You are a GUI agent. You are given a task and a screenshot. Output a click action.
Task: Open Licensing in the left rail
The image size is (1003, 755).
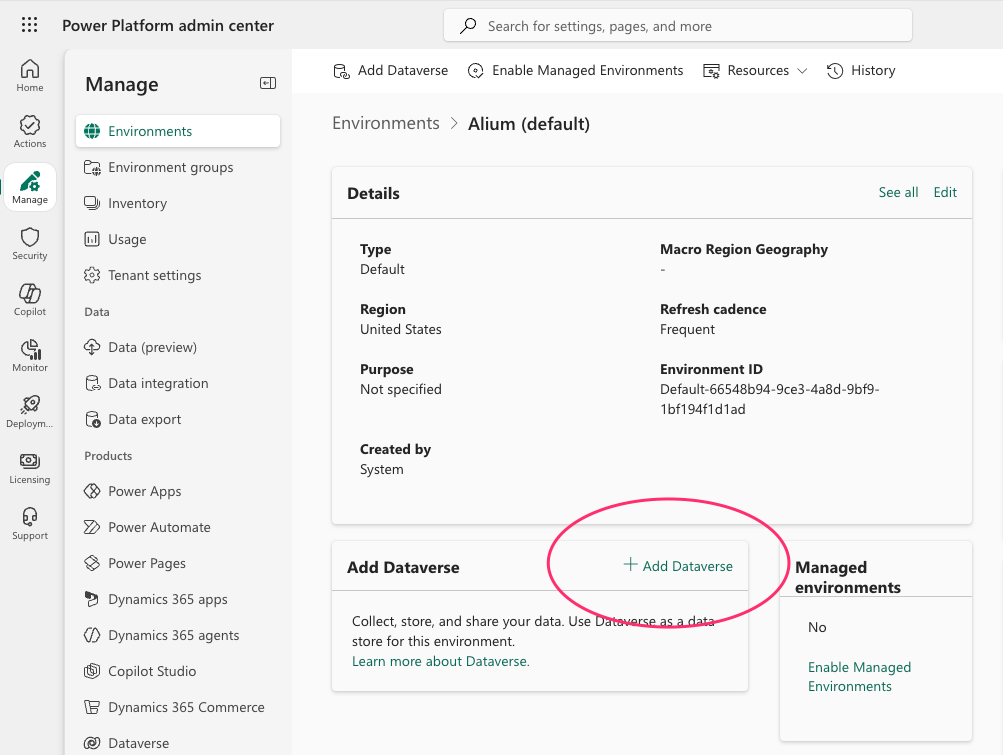point(29,468)
